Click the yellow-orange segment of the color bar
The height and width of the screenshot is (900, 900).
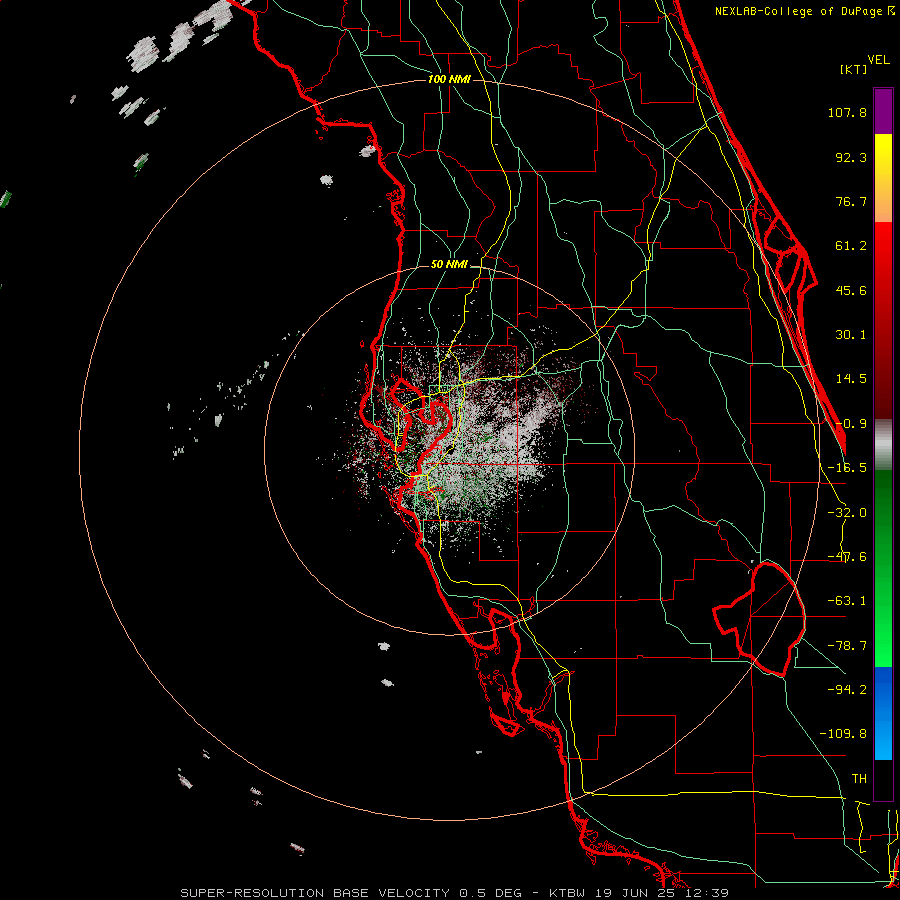point(883,178)
